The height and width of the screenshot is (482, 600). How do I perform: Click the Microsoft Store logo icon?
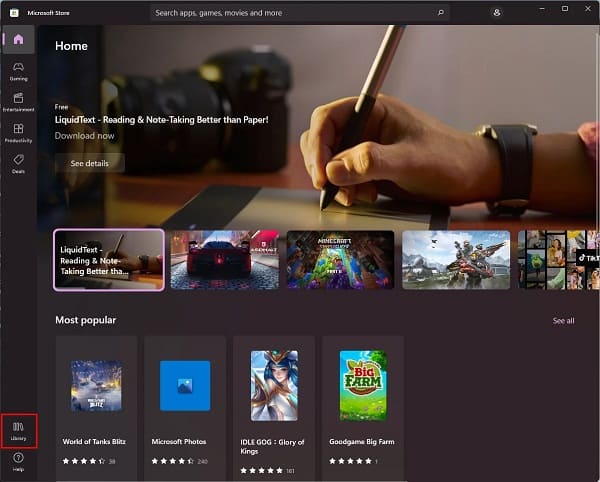pyautogui.click(x=14, y=13)
